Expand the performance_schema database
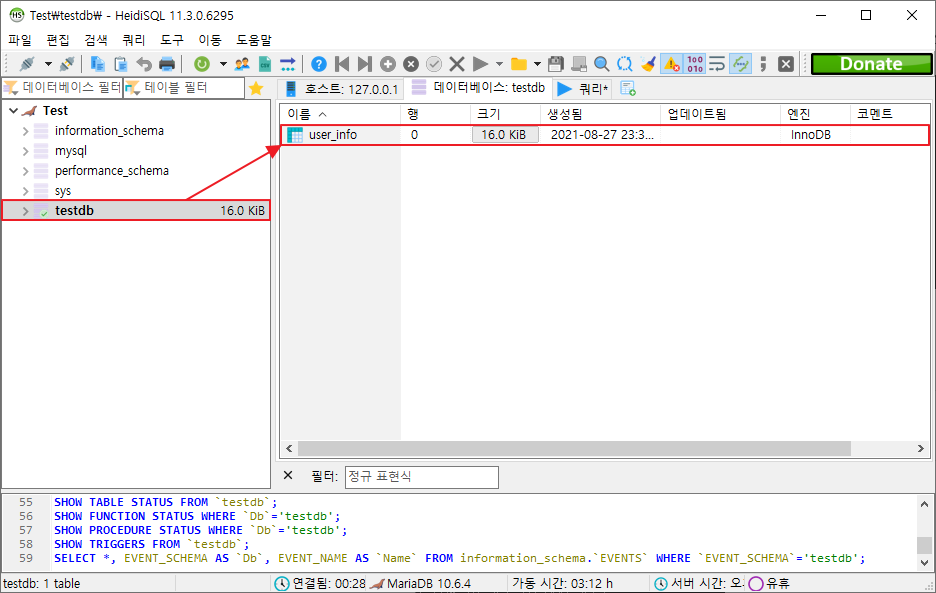Image resolution: width=936 pixels, height=593 pixels. tap(25, 171)
